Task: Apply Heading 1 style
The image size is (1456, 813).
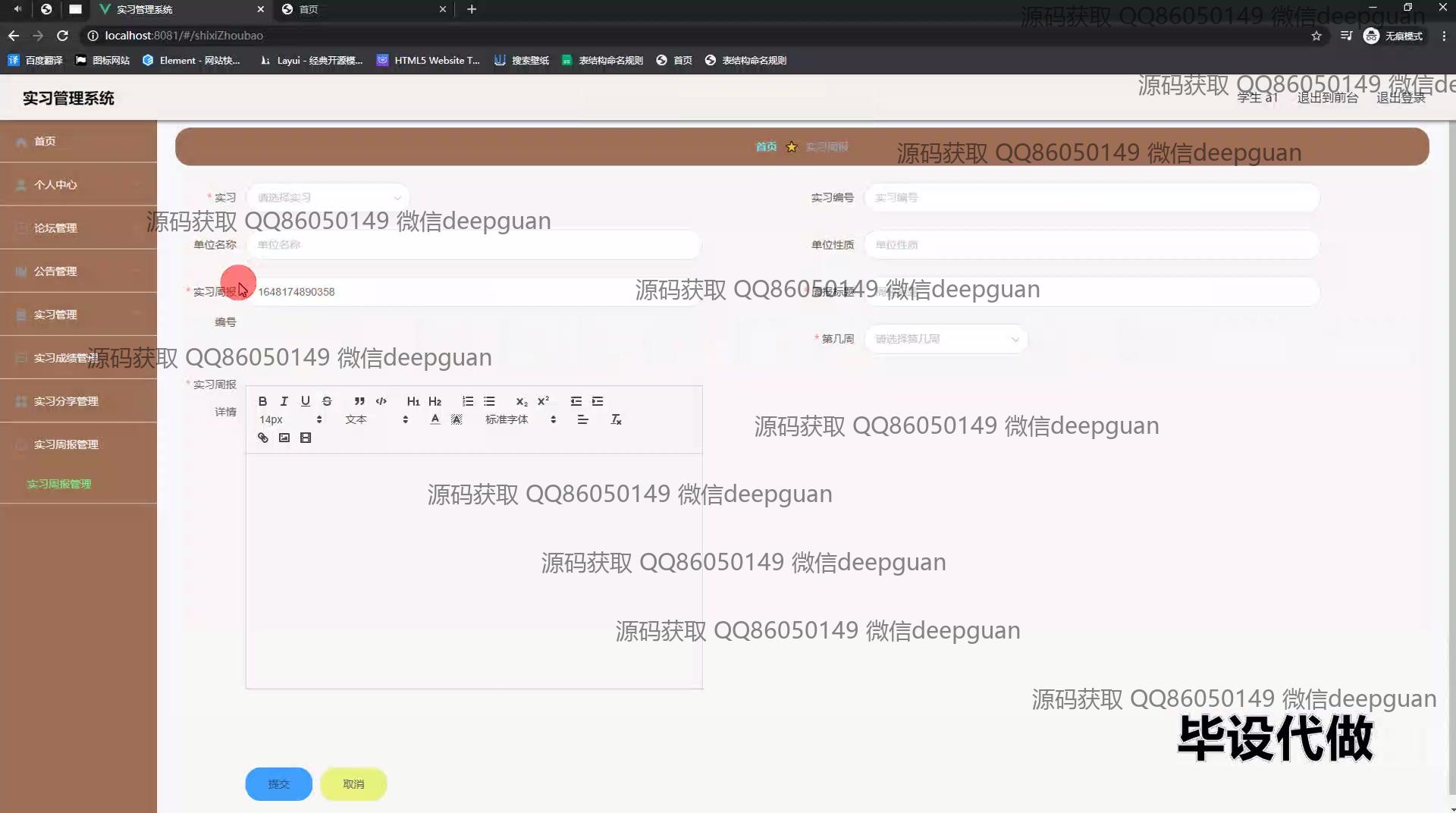Action: click(x=413, y=401)
